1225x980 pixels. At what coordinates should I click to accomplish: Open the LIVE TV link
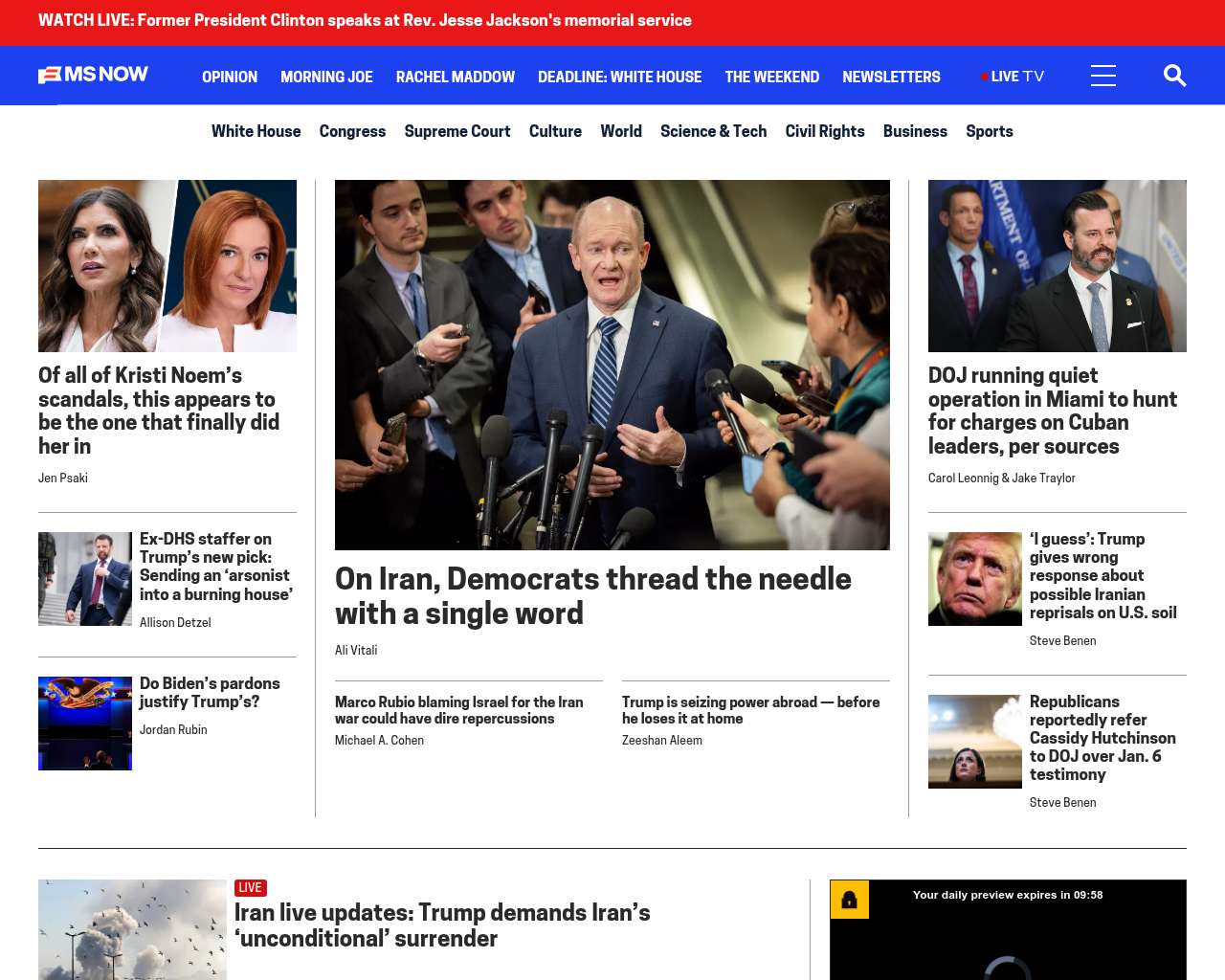[1013, 77]
